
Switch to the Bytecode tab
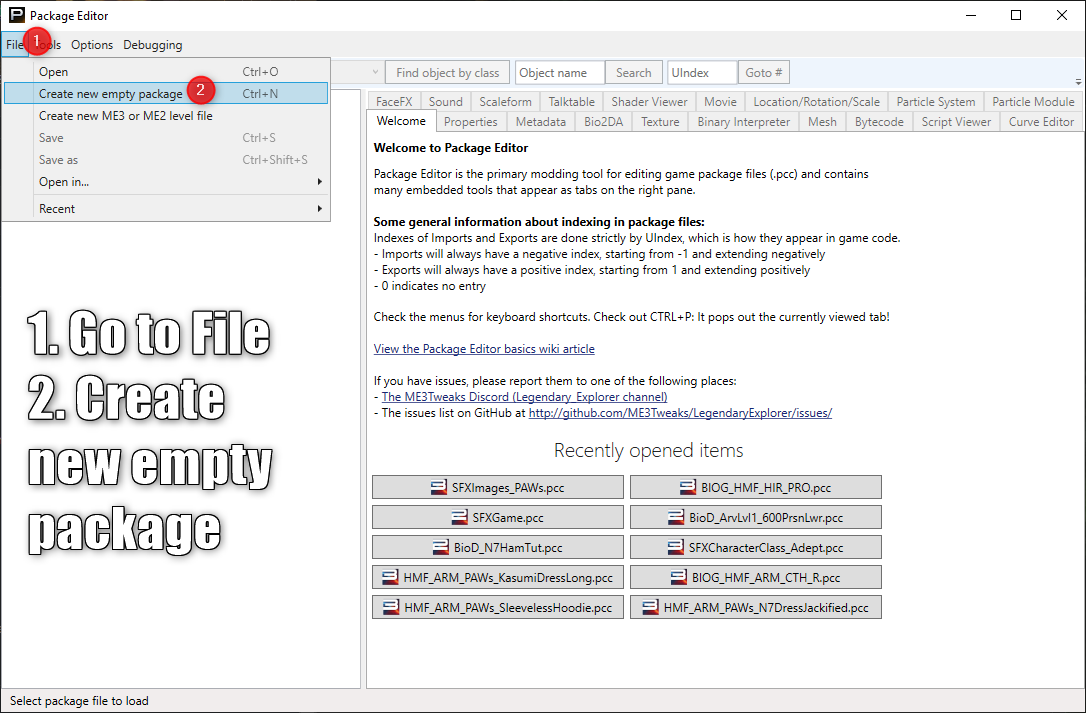[879, 121]
